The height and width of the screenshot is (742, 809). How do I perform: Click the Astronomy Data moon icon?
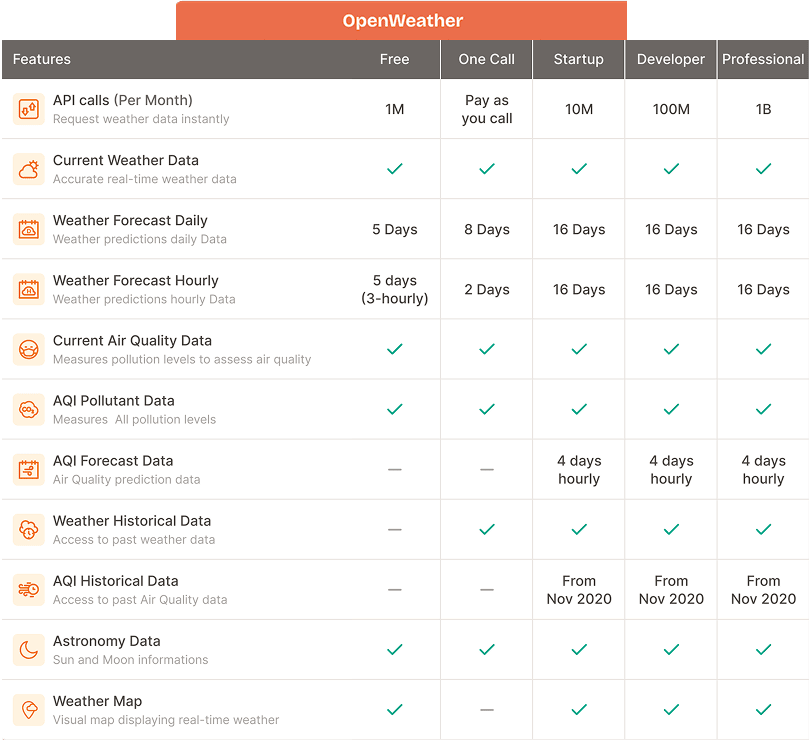point(28,650)
